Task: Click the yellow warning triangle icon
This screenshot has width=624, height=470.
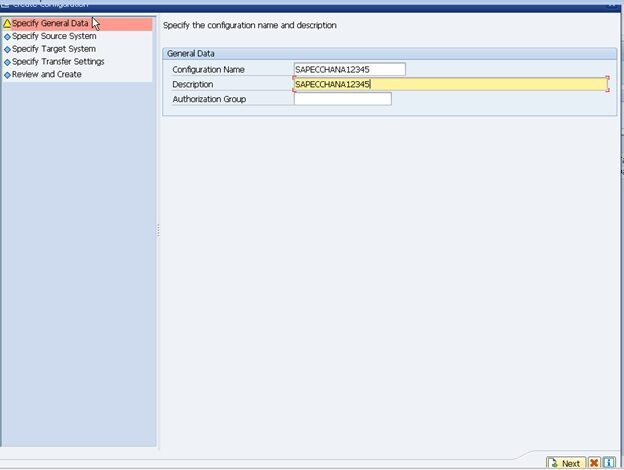Action: [x=7, y=23]
